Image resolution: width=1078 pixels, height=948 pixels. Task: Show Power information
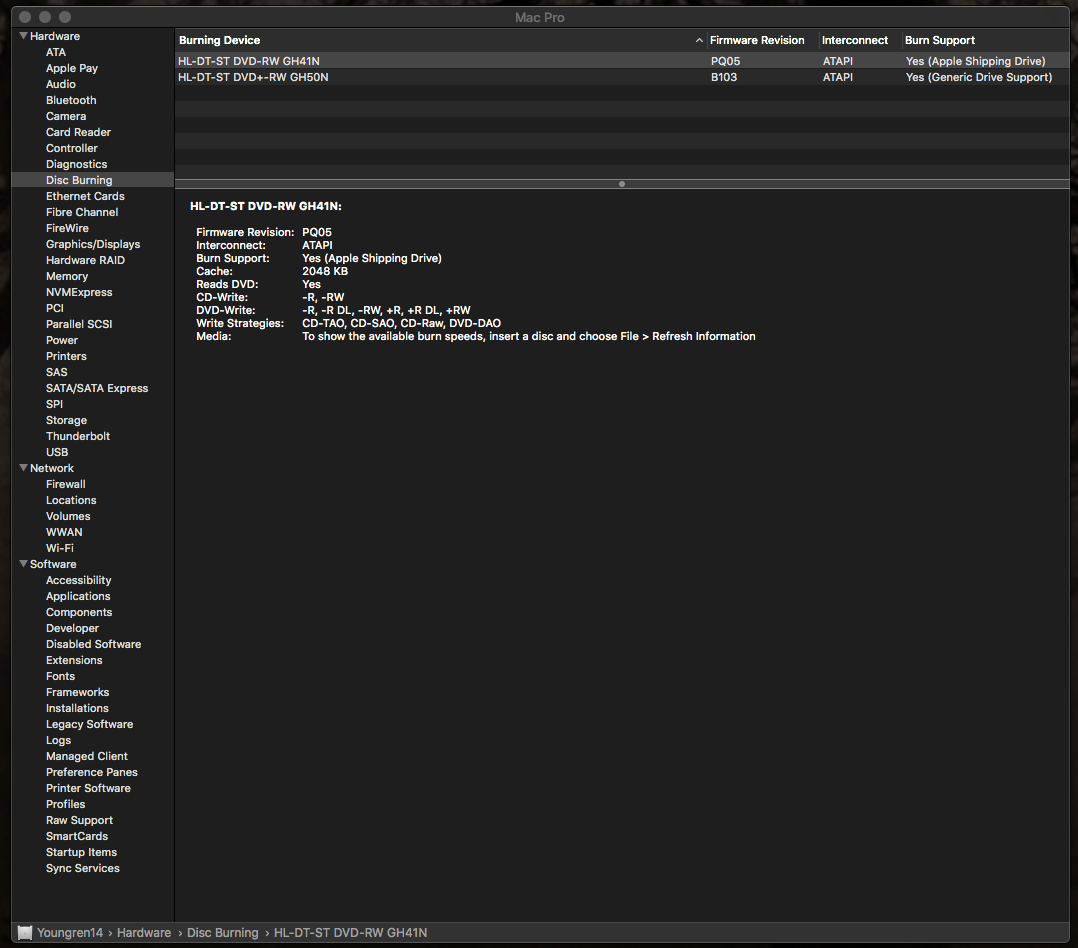click(62, 340)
